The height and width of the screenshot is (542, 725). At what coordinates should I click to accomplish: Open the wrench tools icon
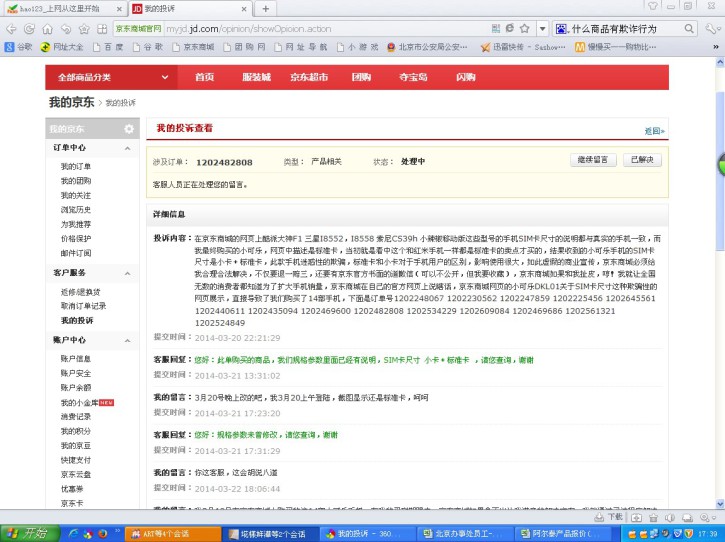point(711,29)
